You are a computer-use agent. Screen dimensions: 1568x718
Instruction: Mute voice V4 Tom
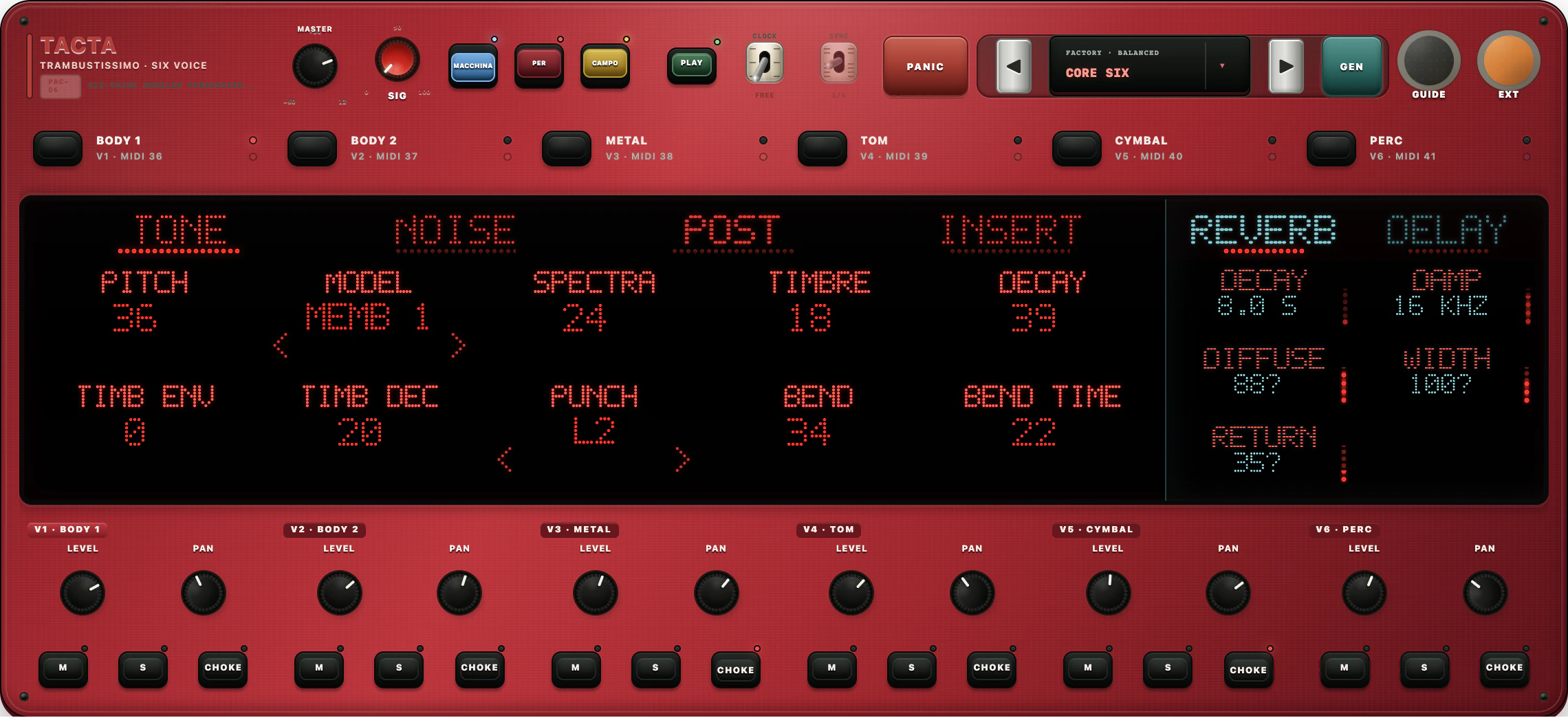click(x=831, y=668)
